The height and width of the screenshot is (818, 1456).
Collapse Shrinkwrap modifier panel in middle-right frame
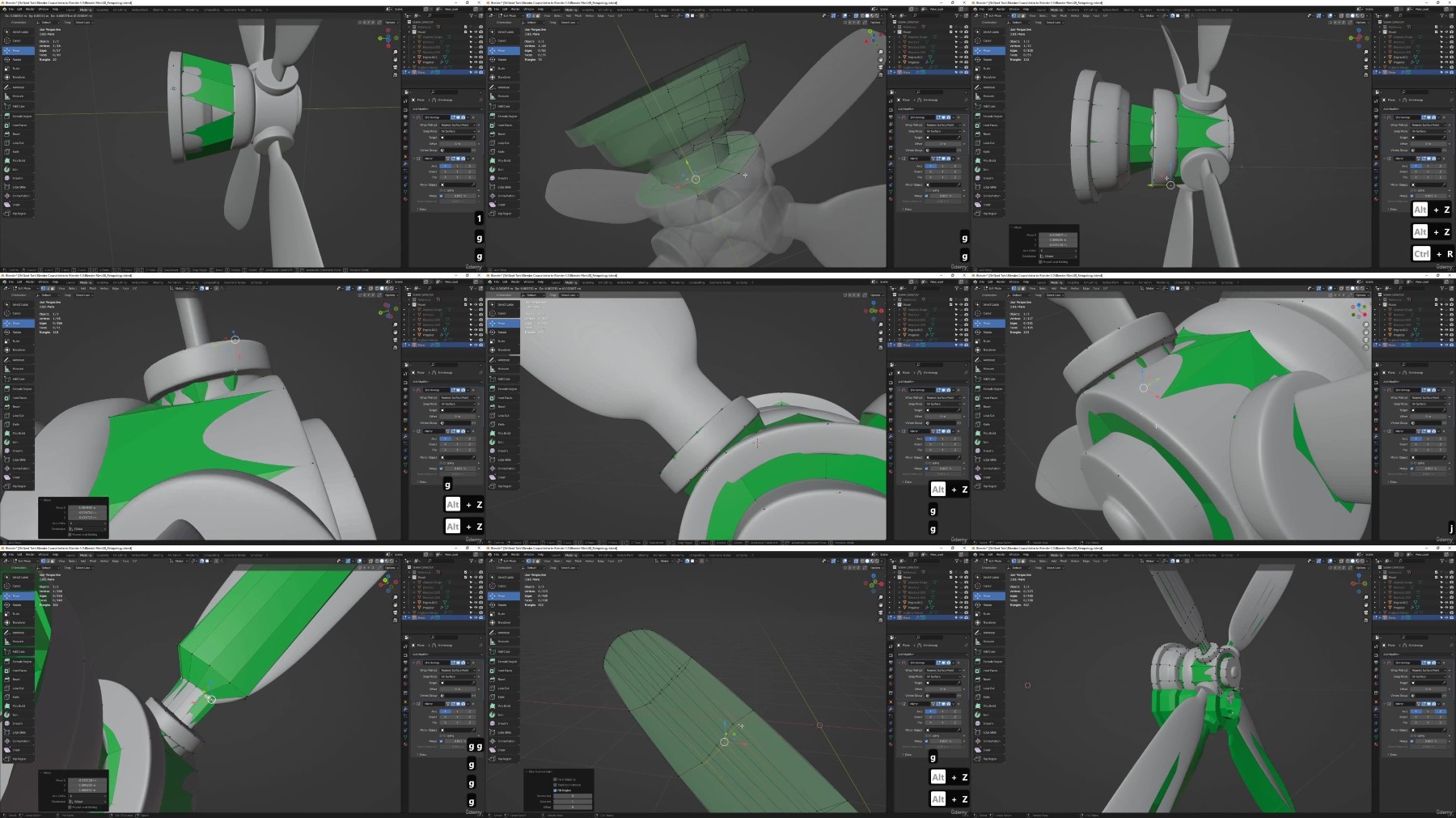(1384, 390)
